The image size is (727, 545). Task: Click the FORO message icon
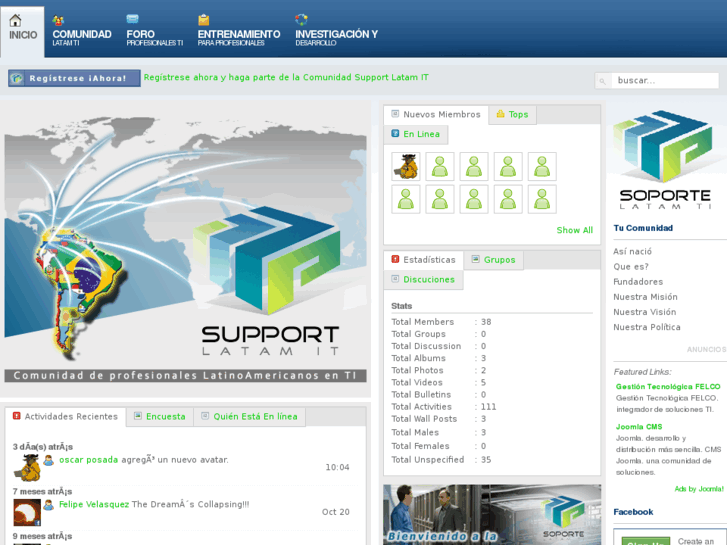132,19
